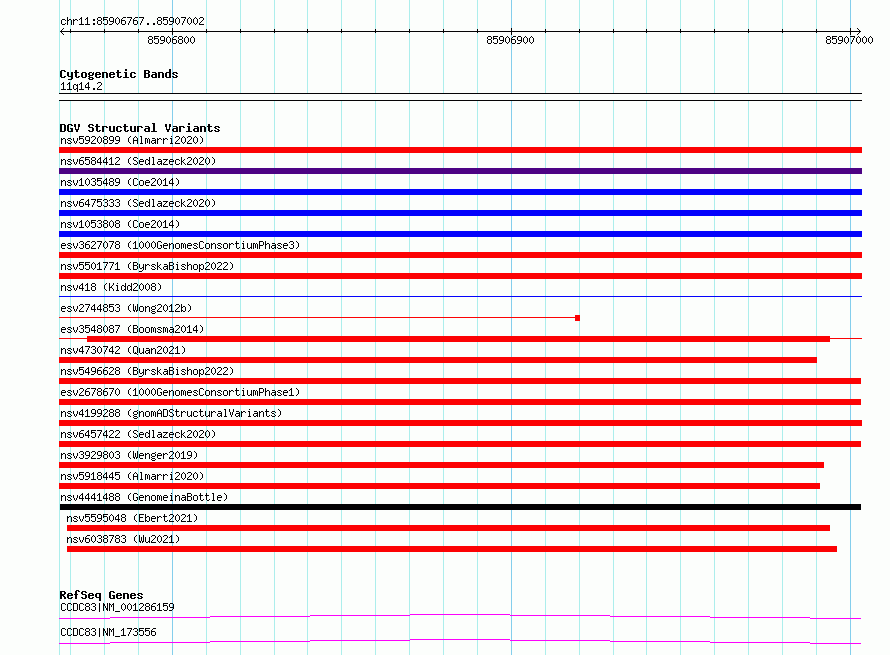
Task: Open CCDC83|NM_001286159 transcript label
Action: pos(117,607)
